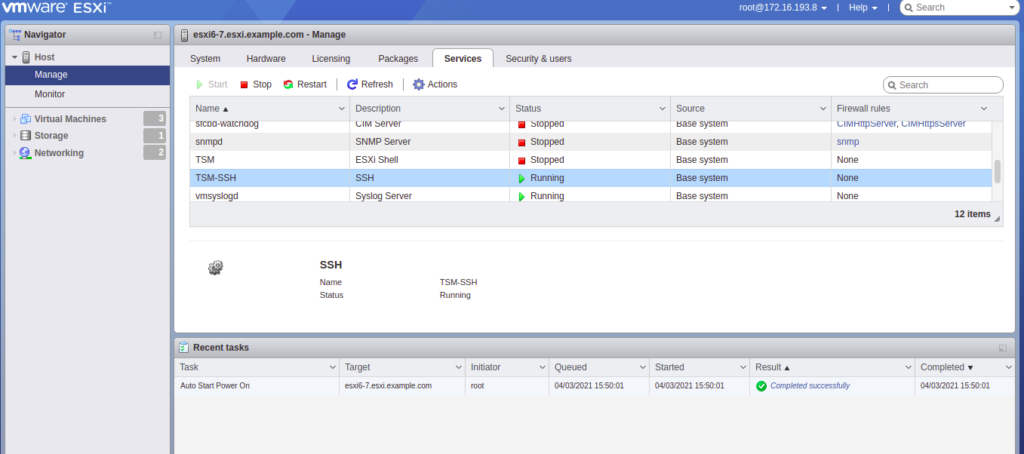The height and width of the screenshot is (454, 1024).
Task: Open the Actions menu button
Action: pos(435,84)
